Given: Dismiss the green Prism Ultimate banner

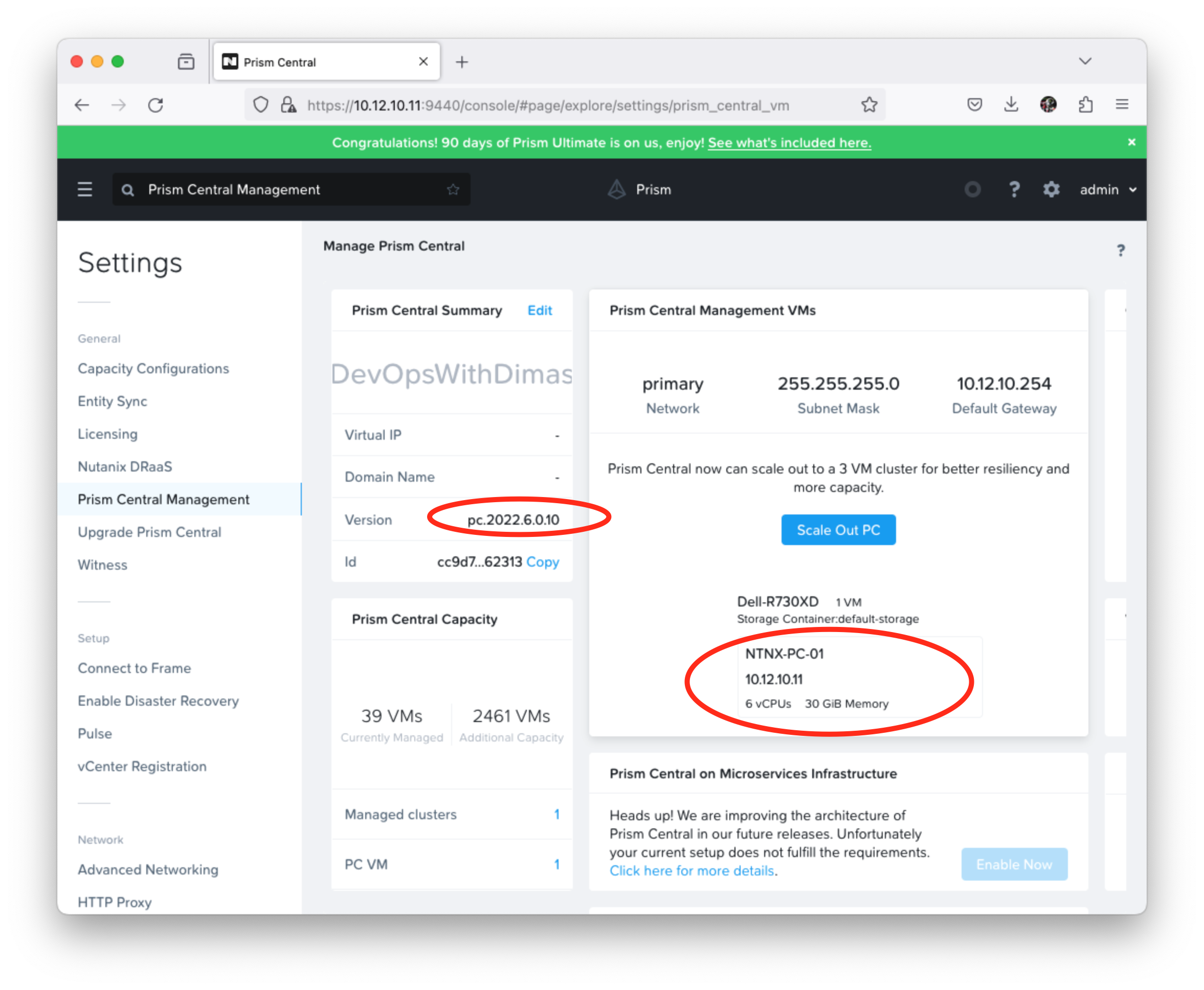Looking at the screenshot, I should pos(1131,142).
